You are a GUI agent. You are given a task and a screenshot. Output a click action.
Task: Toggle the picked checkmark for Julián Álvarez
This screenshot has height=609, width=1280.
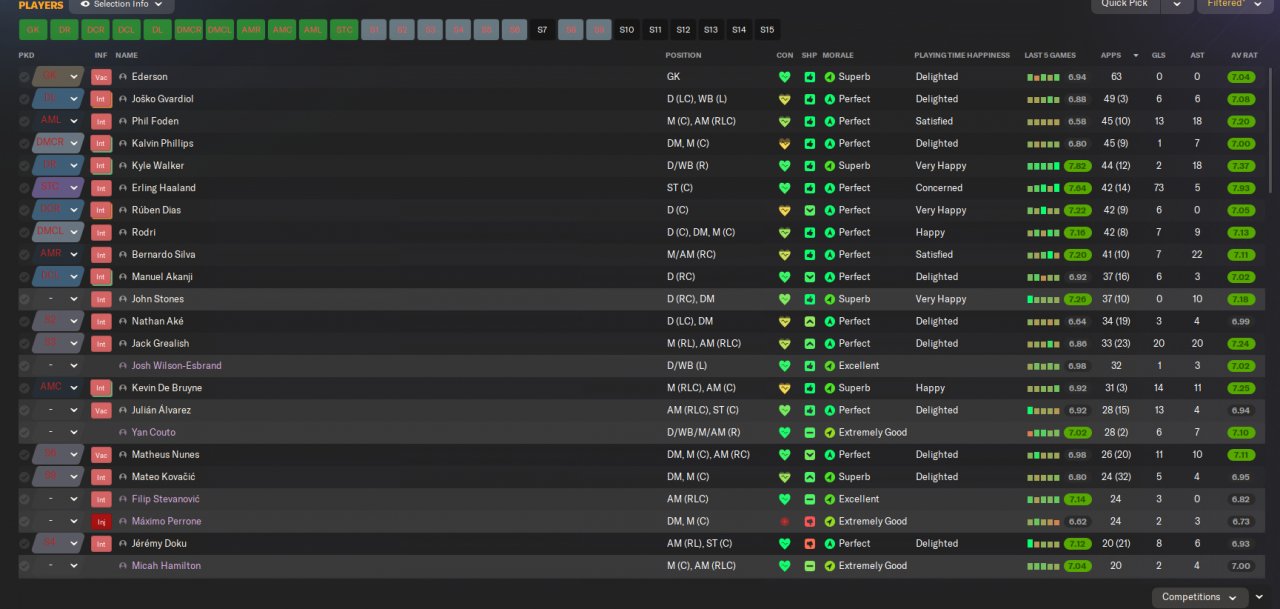[x=24, y=411]
